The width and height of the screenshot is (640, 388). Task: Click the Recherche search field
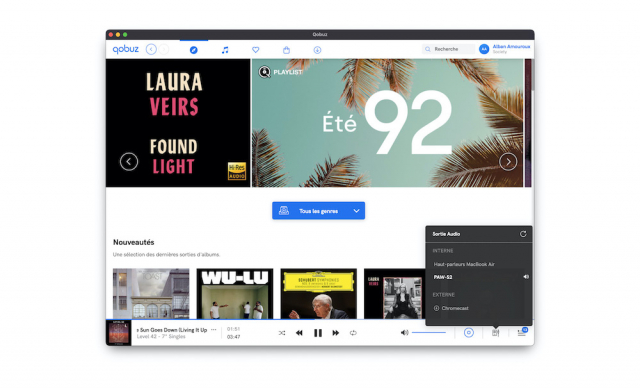(x=448, y=49)
